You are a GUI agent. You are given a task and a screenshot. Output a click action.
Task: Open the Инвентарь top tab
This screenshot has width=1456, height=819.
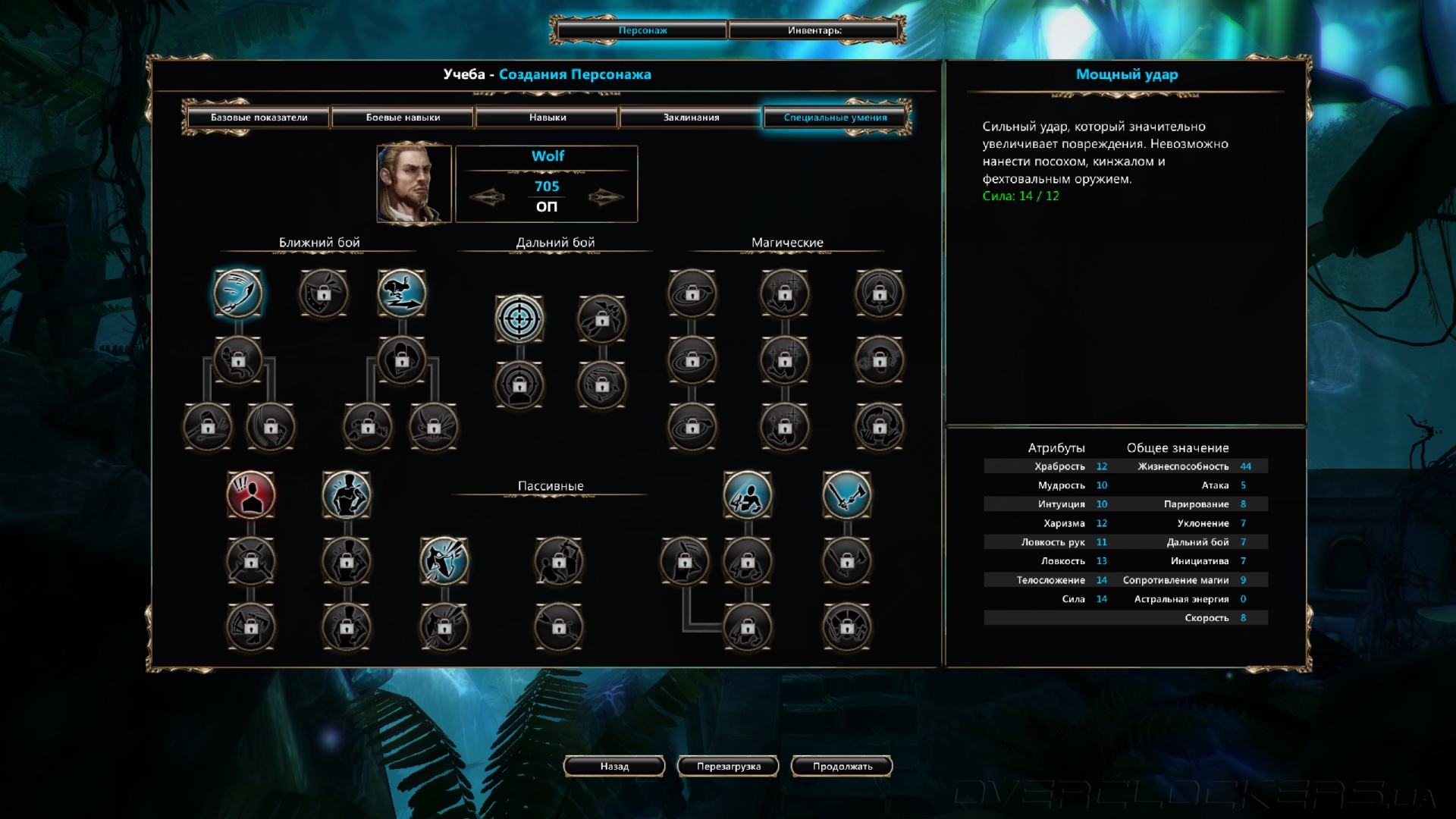[x=814, y=30]
